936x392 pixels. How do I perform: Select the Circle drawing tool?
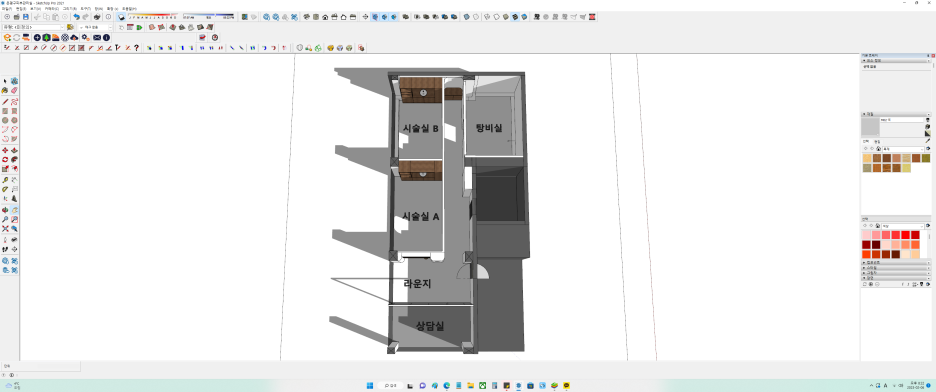[x=5, y=120]
